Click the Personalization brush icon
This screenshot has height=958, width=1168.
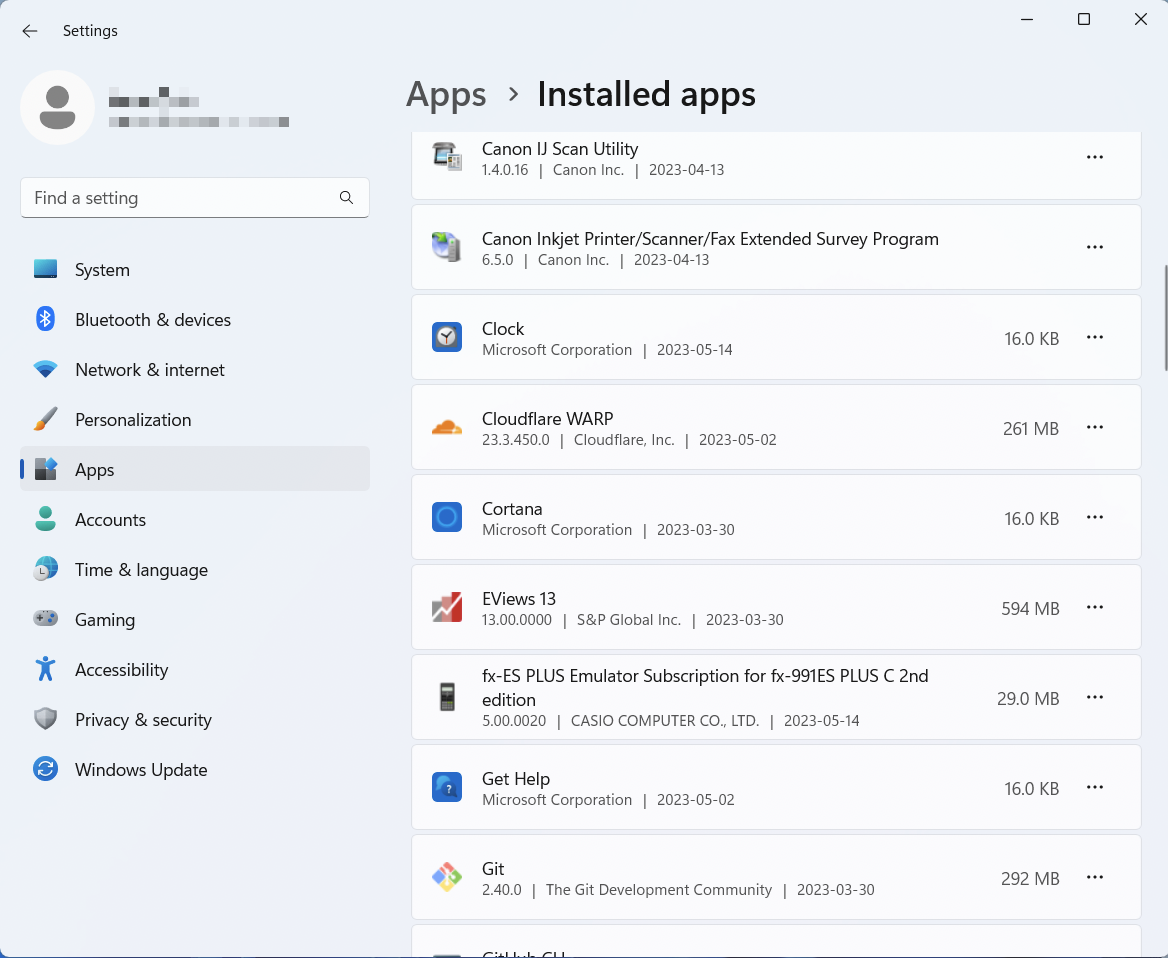(x=45, y=419)
